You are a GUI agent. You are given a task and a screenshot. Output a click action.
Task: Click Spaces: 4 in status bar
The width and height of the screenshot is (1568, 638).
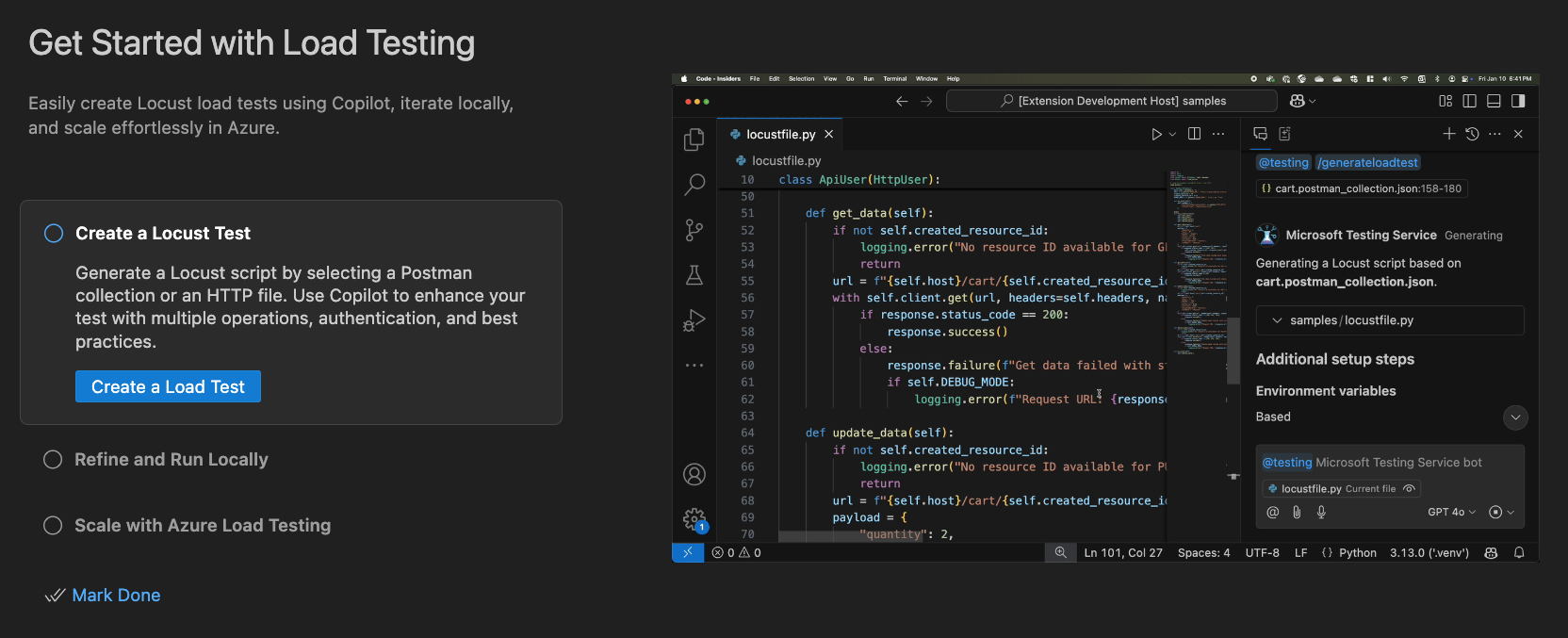(1203, 552)
